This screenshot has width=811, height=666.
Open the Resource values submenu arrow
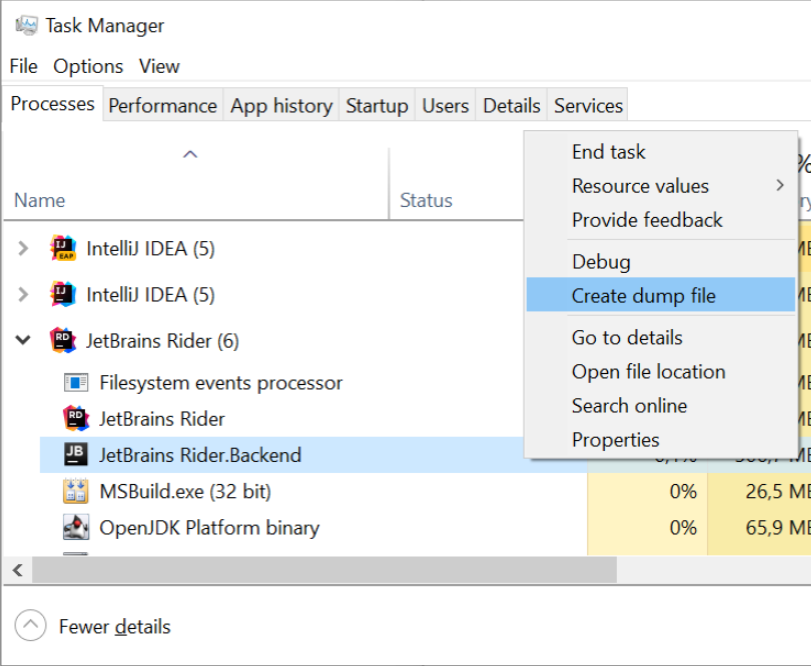(x=780, y=185)
